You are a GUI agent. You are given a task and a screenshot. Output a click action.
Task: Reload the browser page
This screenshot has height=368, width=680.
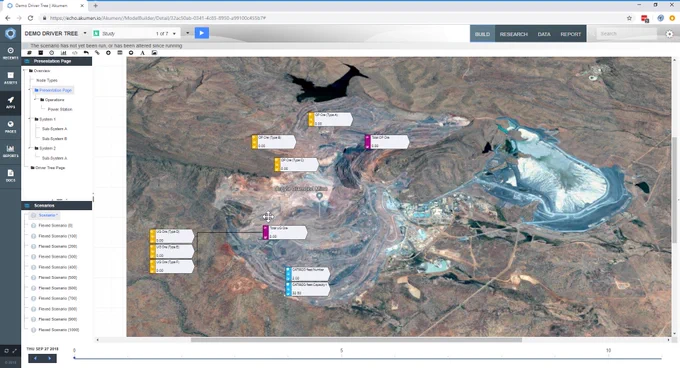pyautogui.click(x=30, y=18)
